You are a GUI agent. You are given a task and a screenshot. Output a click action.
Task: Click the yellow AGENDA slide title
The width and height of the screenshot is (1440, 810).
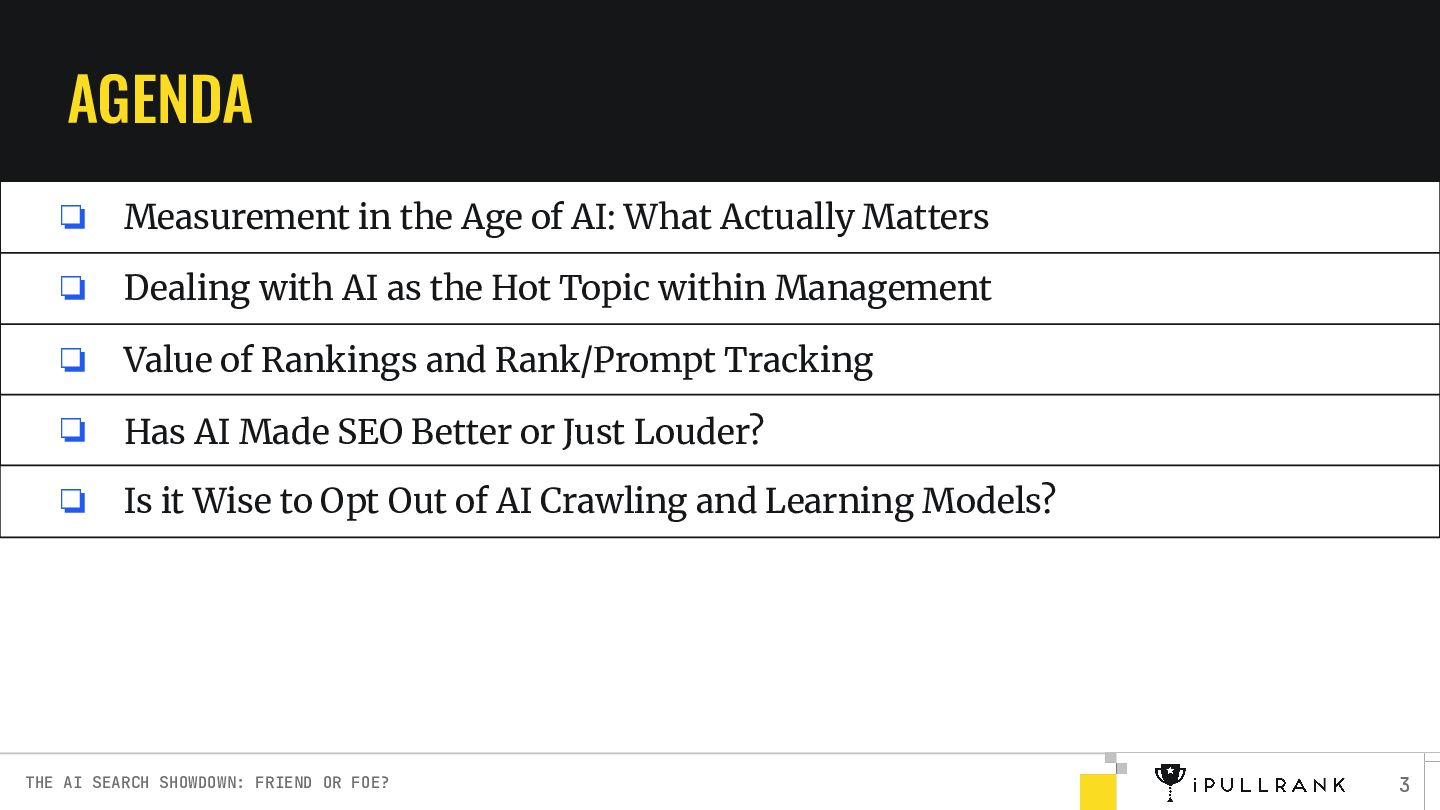[160, 98]
